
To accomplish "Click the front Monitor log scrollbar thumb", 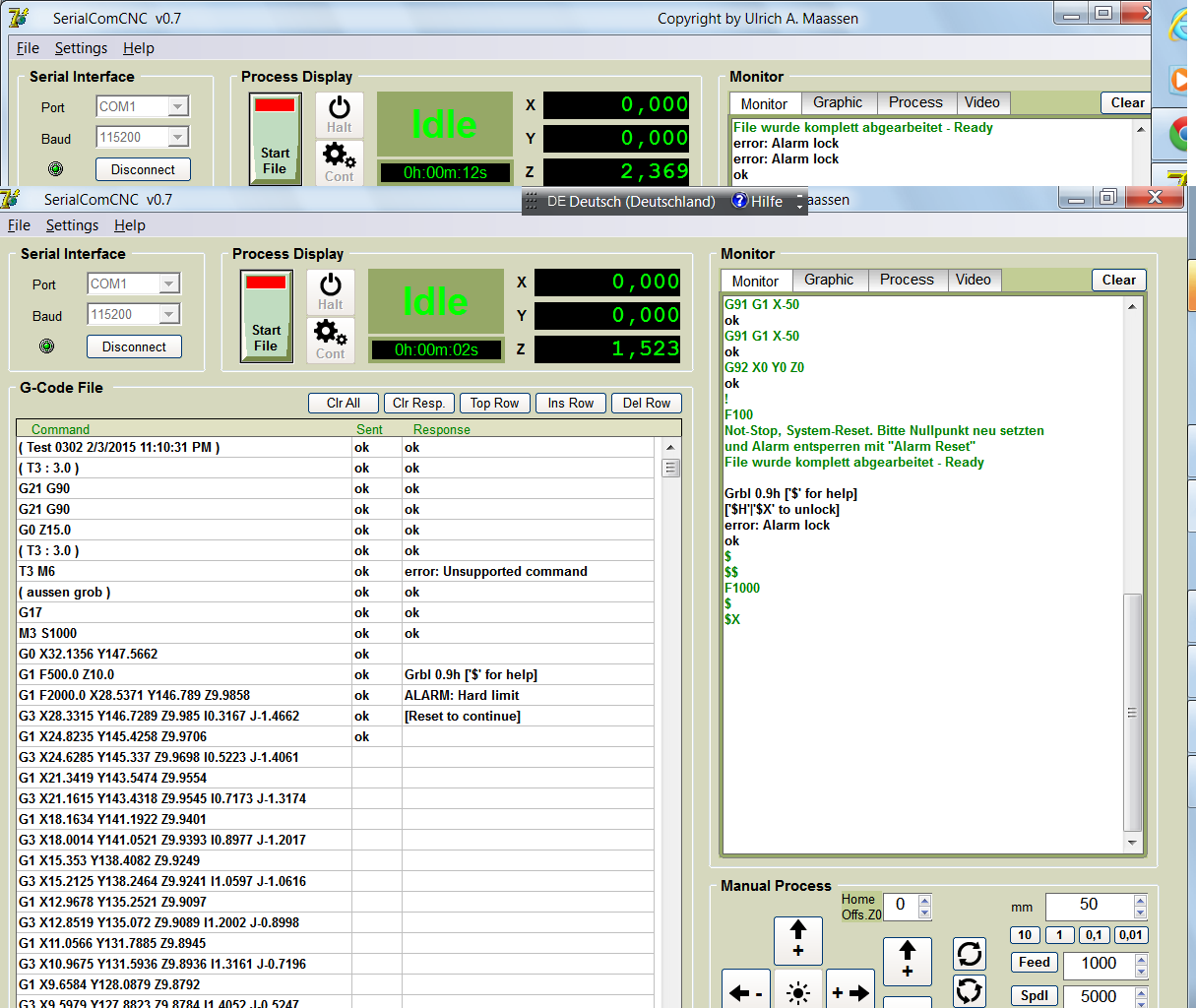I will (1132, 713).
